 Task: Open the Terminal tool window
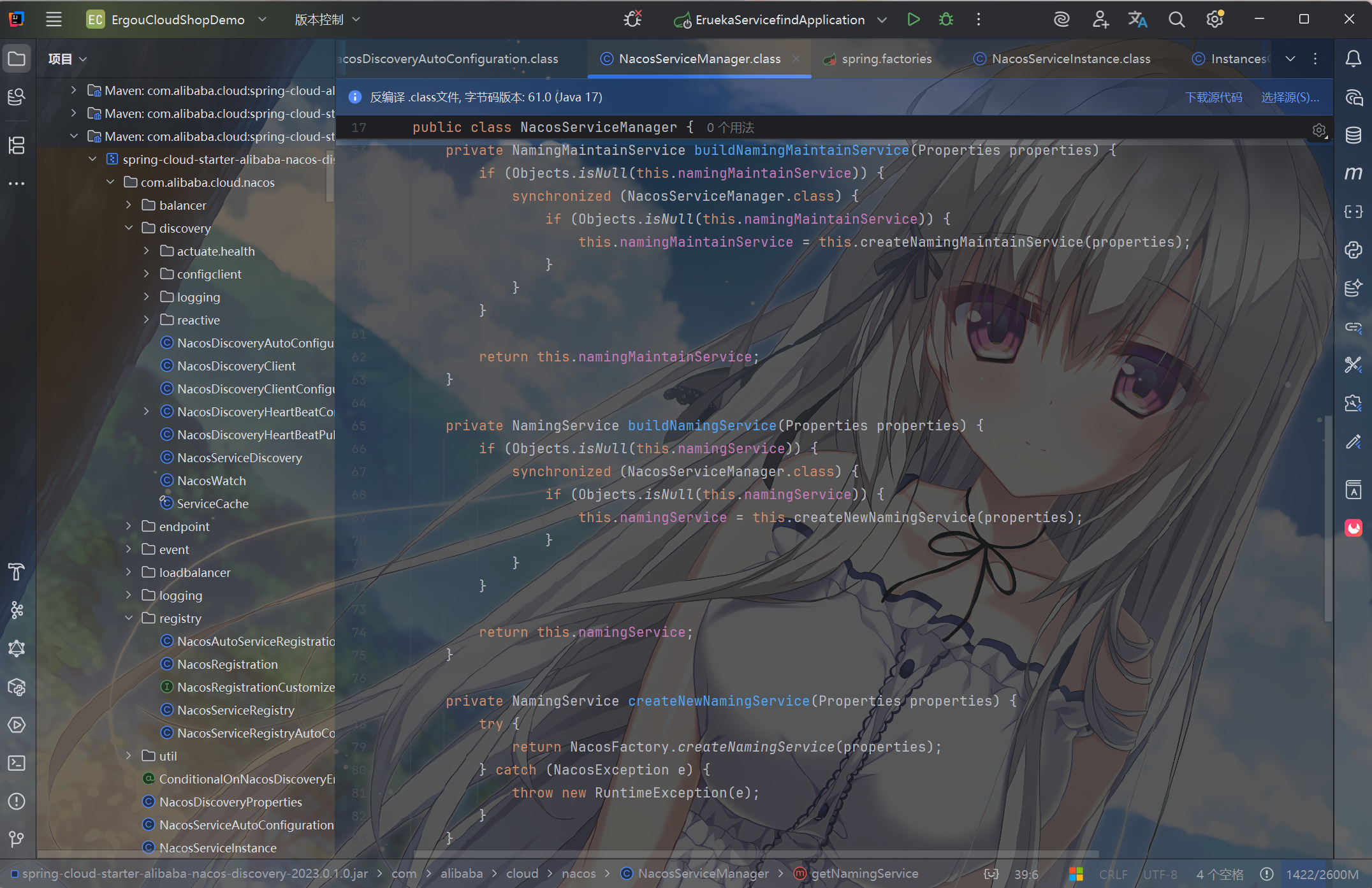(x=17, y=763)
